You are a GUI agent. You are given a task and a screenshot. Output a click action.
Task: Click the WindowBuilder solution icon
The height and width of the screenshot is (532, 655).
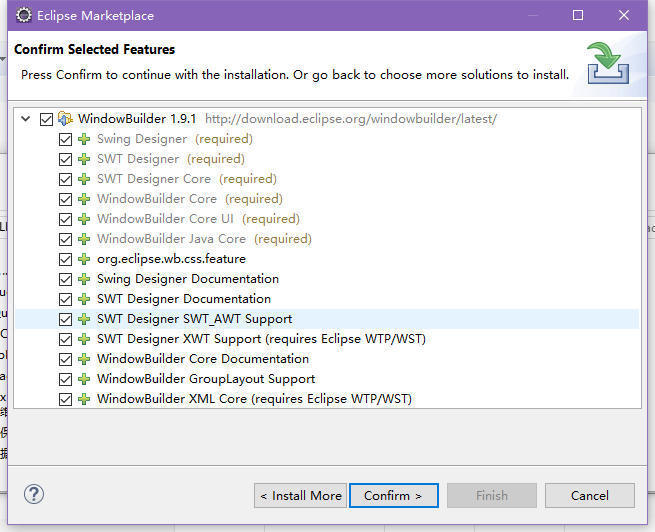[x=65, y=119]
